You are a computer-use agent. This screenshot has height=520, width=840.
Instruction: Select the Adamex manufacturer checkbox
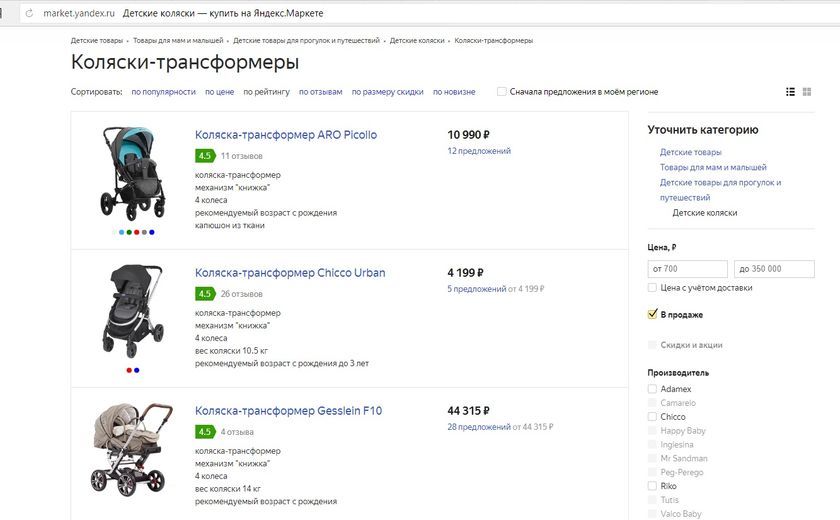[x=652, y=389]
